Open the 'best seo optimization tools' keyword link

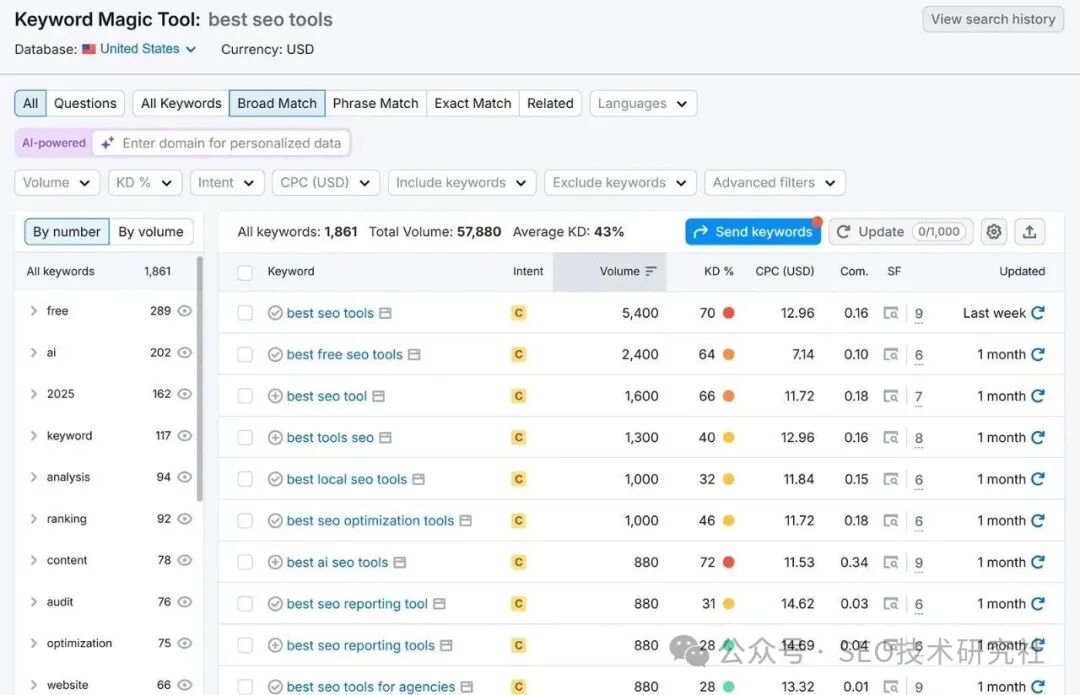pyautogui.click(x=370, y=521)
